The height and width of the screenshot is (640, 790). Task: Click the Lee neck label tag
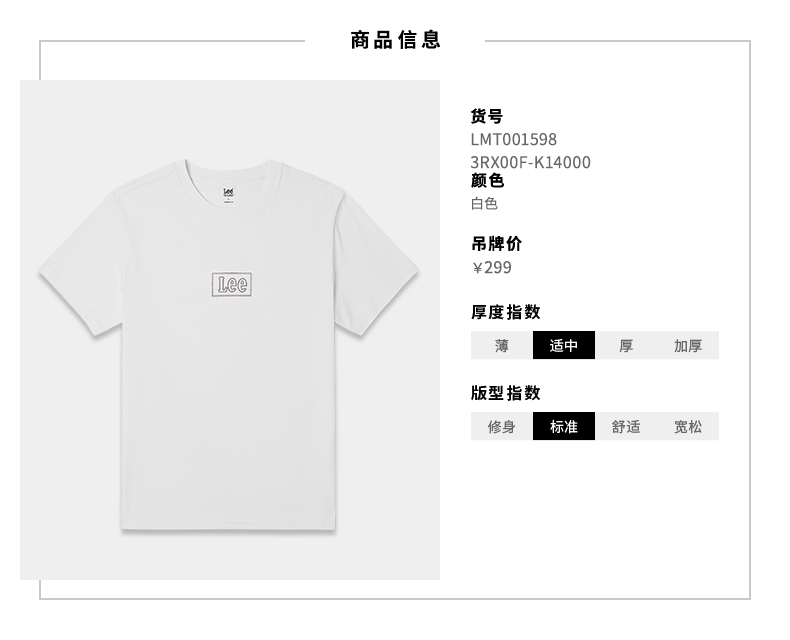[228, 195]
